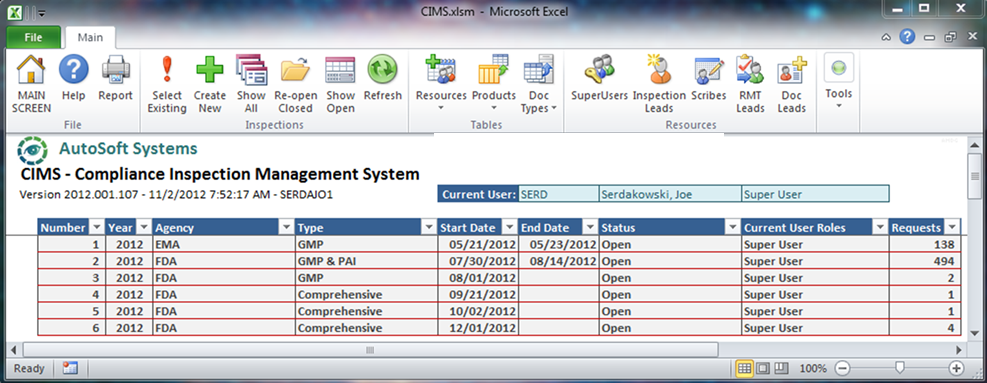Show All inspections
Screen dimensions: 987x383
point(251,85)
